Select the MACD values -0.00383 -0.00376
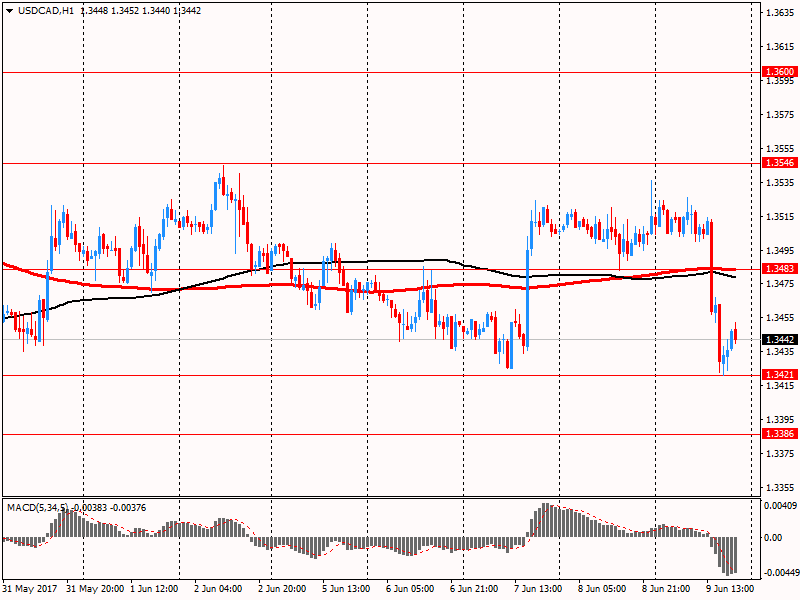Screen dimensions: 800x600 coord(108,508)
